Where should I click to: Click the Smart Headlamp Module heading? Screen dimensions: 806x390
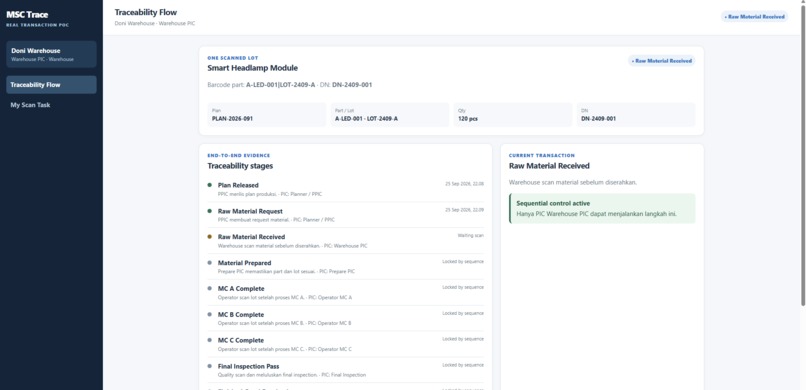tap(252, 68)
